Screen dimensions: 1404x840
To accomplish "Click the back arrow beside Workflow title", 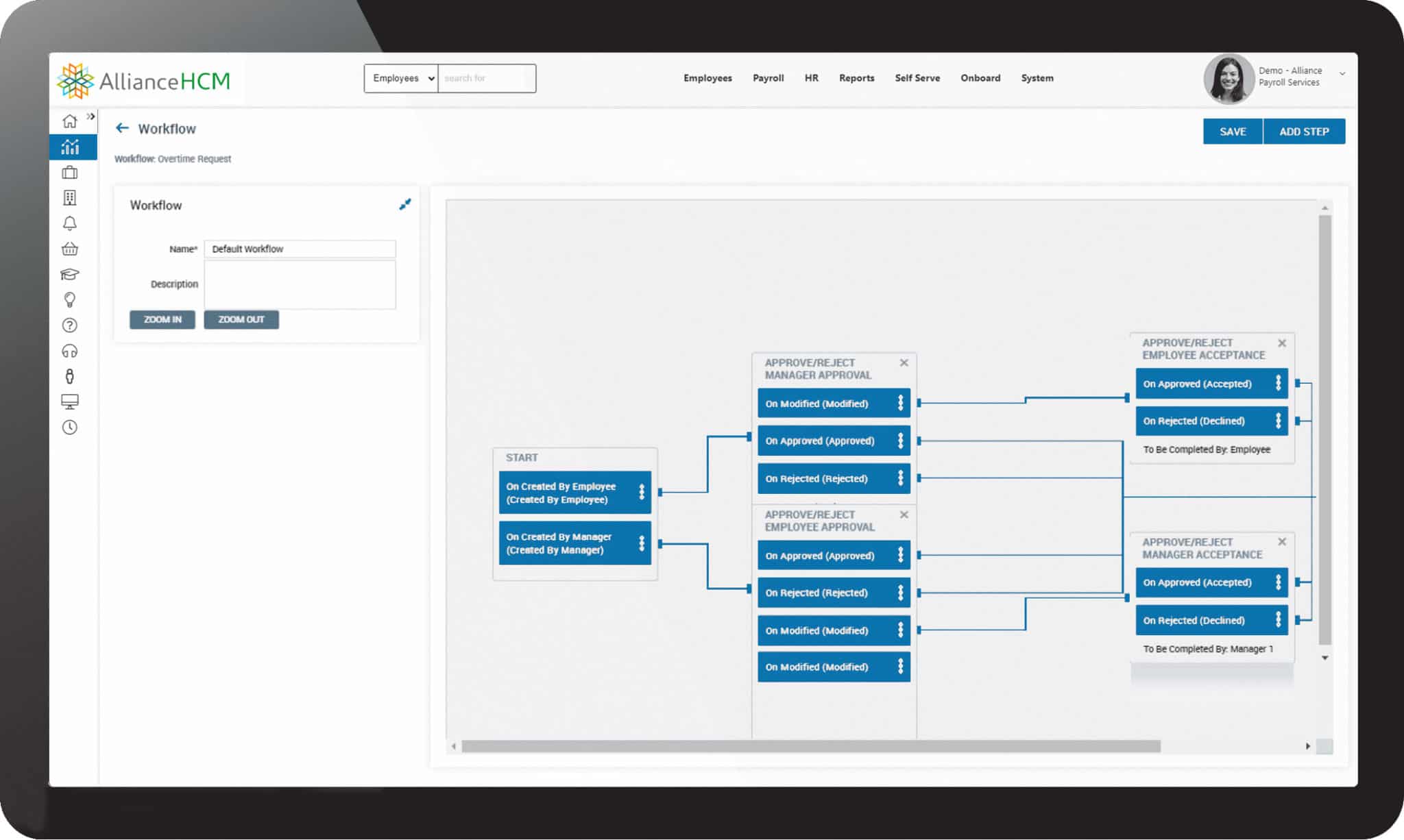I will [x=122, y=128].
